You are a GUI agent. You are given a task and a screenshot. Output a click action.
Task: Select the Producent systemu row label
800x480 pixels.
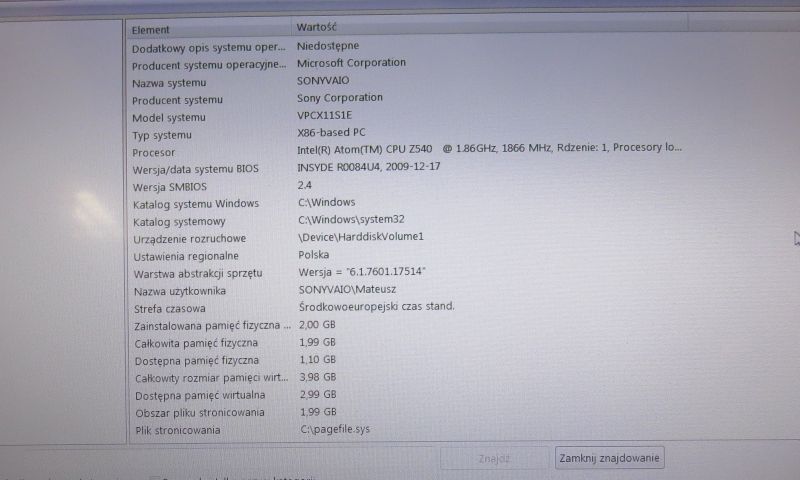tap(178, 100)
